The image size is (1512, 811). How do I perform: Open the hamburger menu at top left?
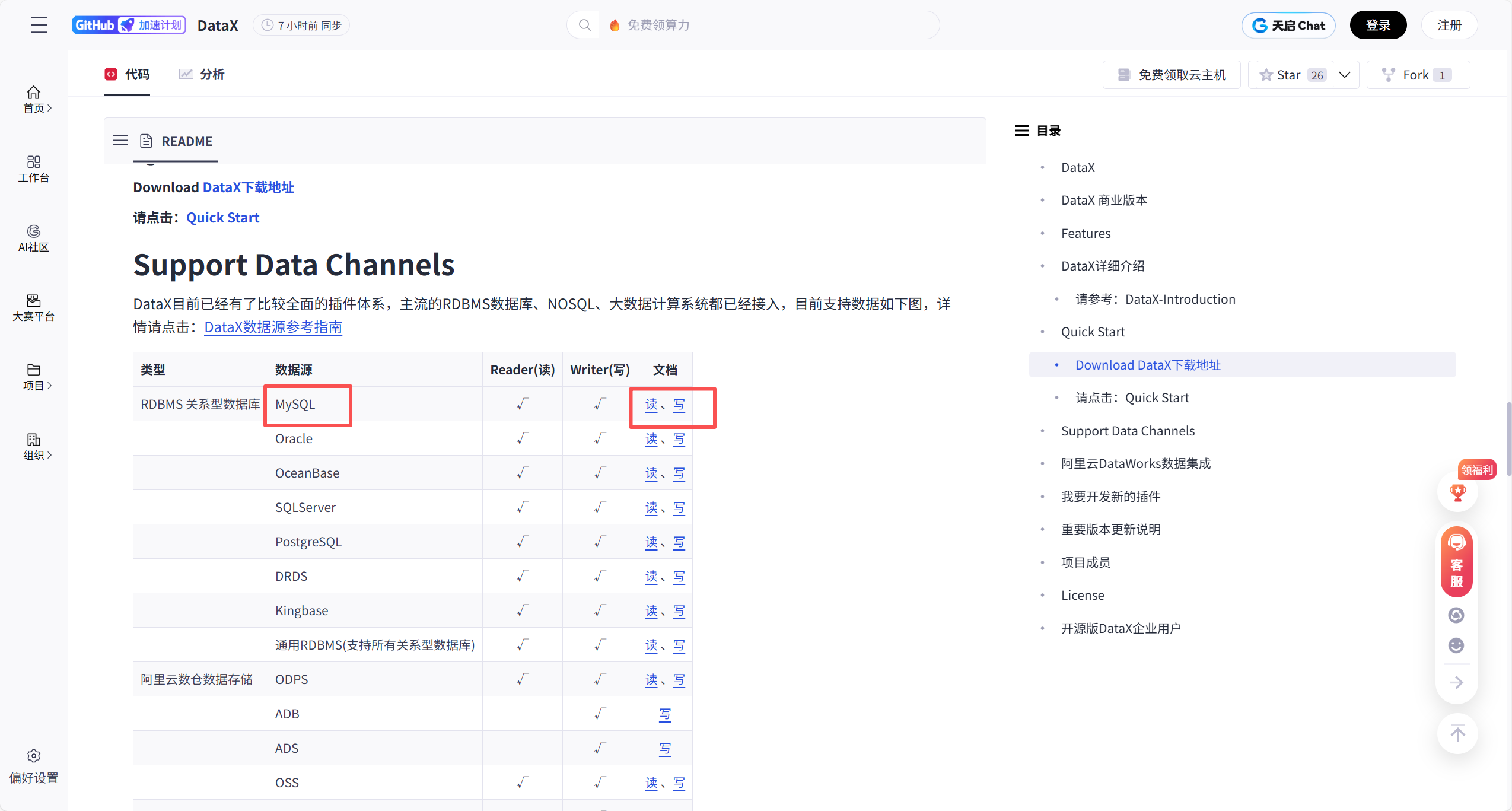pos(39,25)
